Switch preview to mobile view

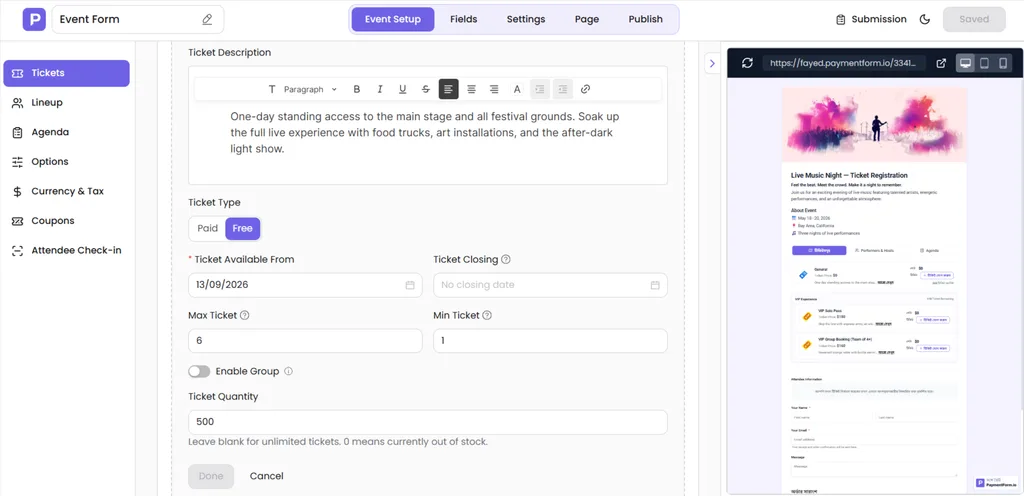click(x=1003, y=63)
